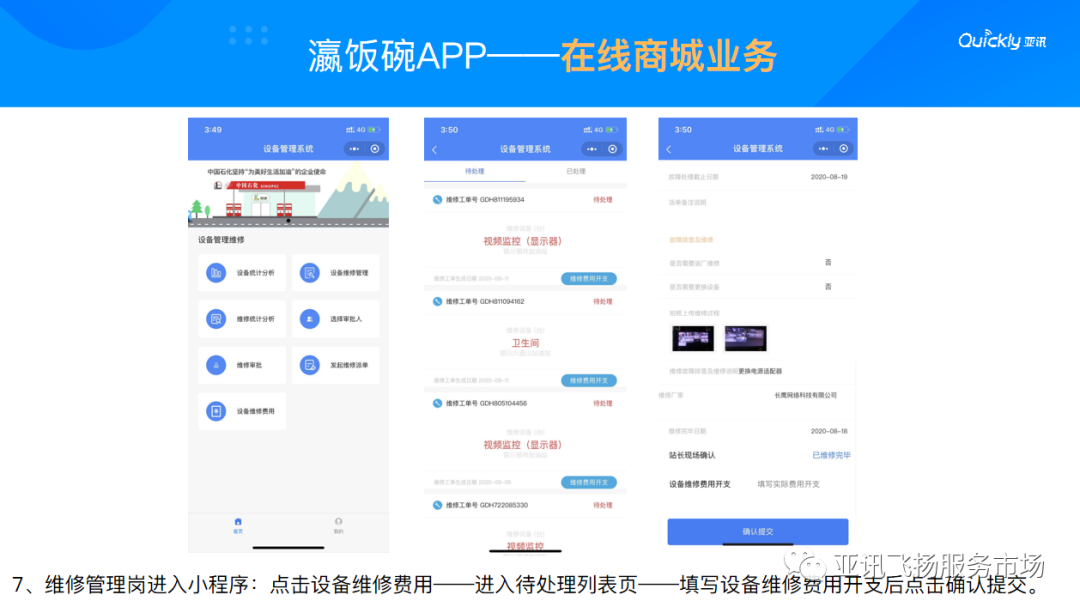Tap 维修费用开支 button under order GDH811094162
This screenshot has height=613, width=1080.
click(x=589, y=381)
